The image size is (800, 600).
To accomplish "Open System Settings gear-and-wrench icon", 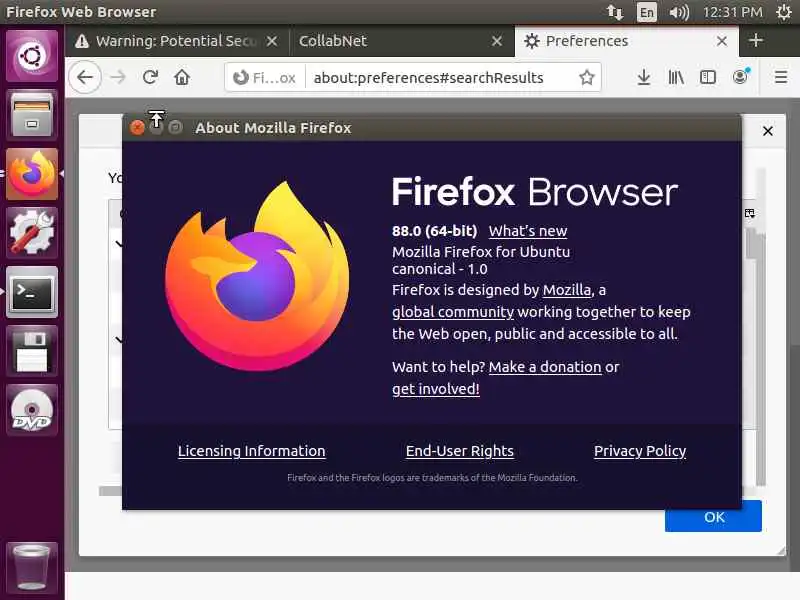I will pos(32,233).
